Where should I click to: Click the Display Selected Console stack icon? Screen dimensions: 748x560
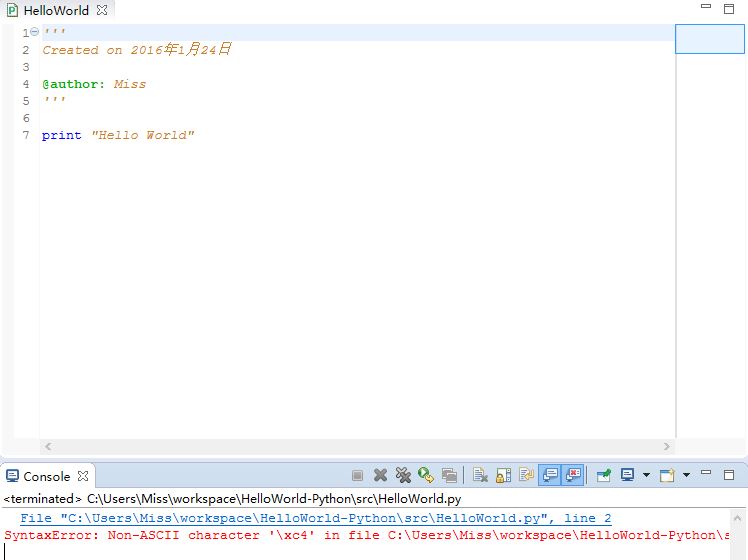click(x=449, y=475)
